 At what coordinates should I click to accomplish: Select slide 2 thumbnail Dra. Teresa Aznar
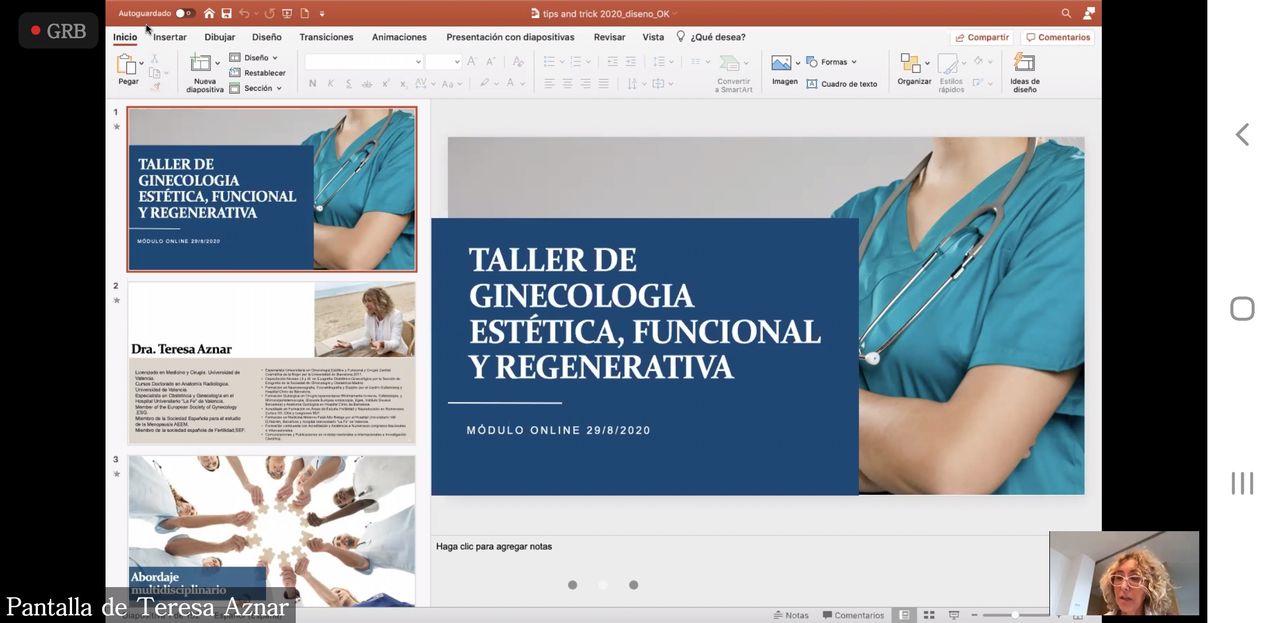pos(272,363)
